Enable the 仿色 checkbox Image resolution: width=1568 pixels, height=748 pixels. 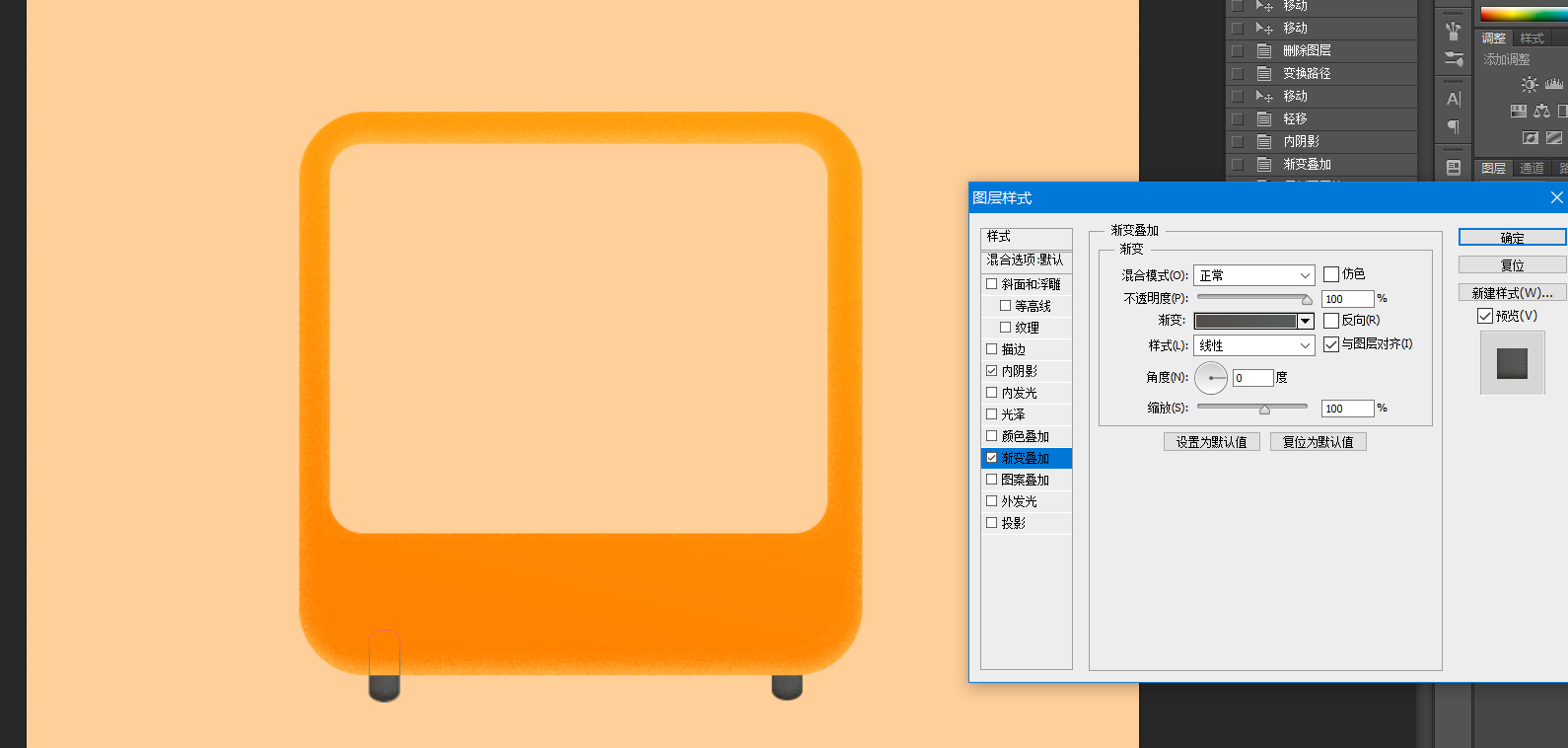click(1331, 274)
